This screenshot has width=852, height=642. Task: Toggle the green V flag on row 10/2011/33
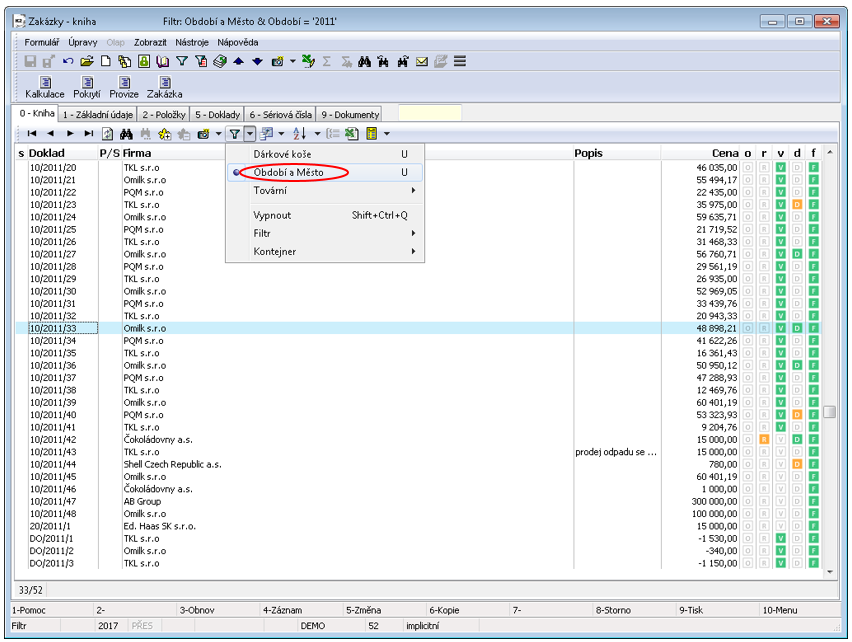click(781, 328)
